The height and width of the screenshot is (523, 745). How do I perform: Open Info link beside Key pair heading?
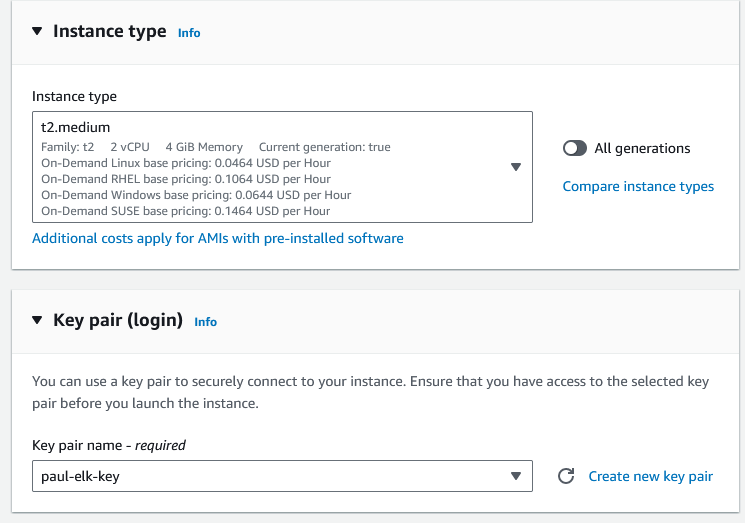pos(205,322)
